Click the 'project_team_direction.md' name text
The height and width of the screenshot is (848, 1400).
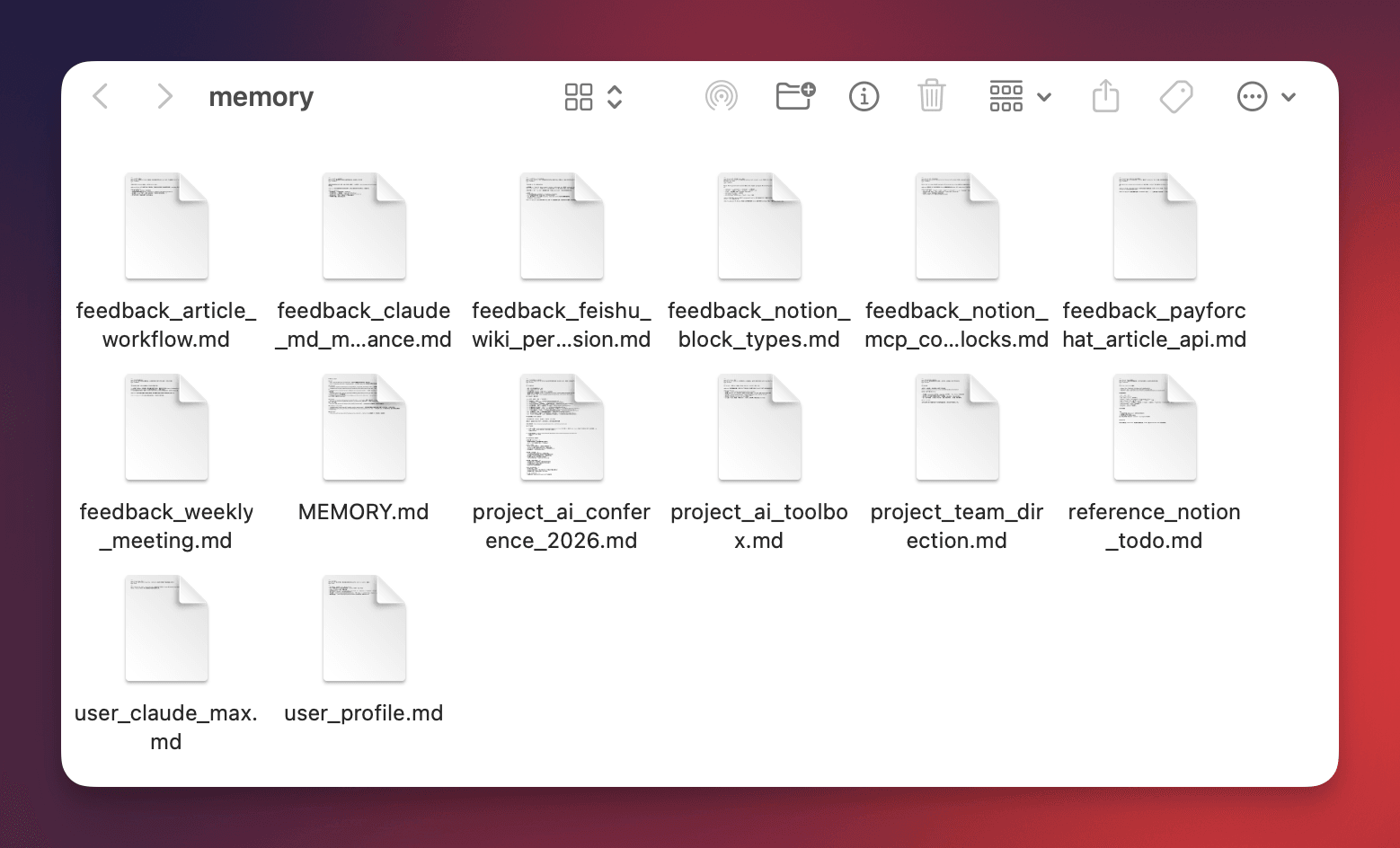coord(957,526)
